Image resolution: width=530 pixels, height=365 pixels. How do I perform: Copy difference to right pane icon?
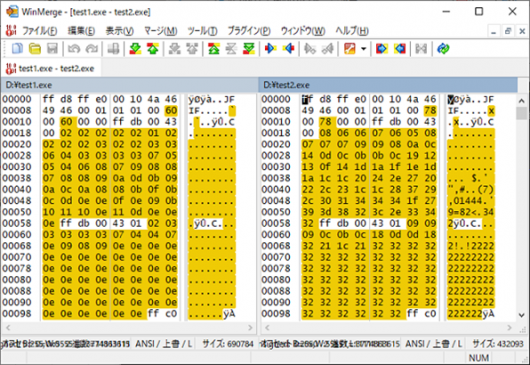[x=270, y=49]
